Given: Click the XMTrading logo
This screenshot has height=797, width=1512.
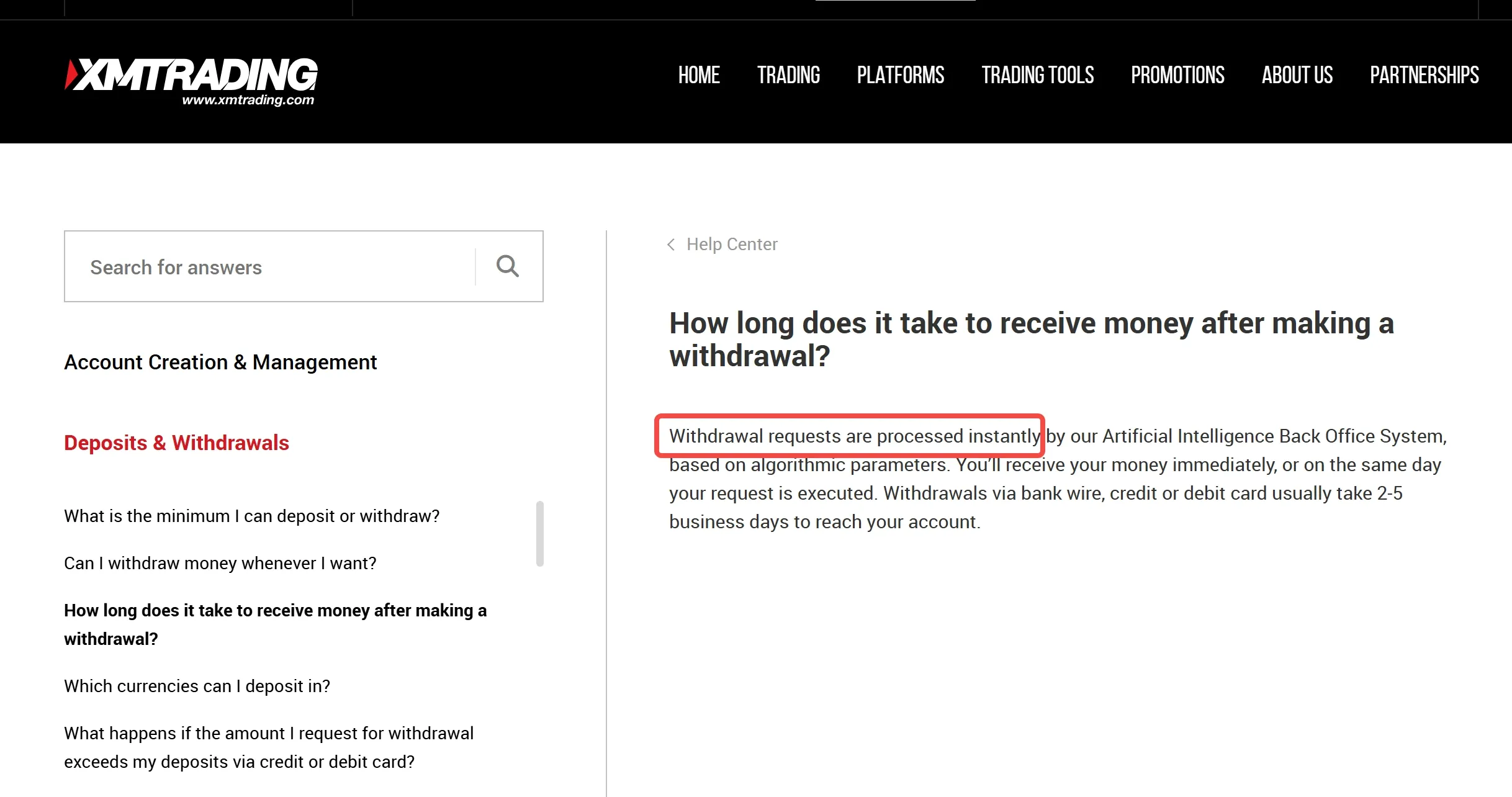Looking at the screenshot, I should (x=189, y=79).
